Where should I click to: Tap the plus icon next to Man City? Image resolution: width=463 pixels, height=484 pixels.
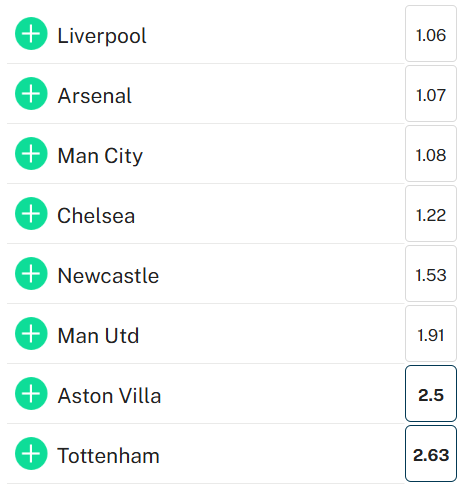pos(31,154)
